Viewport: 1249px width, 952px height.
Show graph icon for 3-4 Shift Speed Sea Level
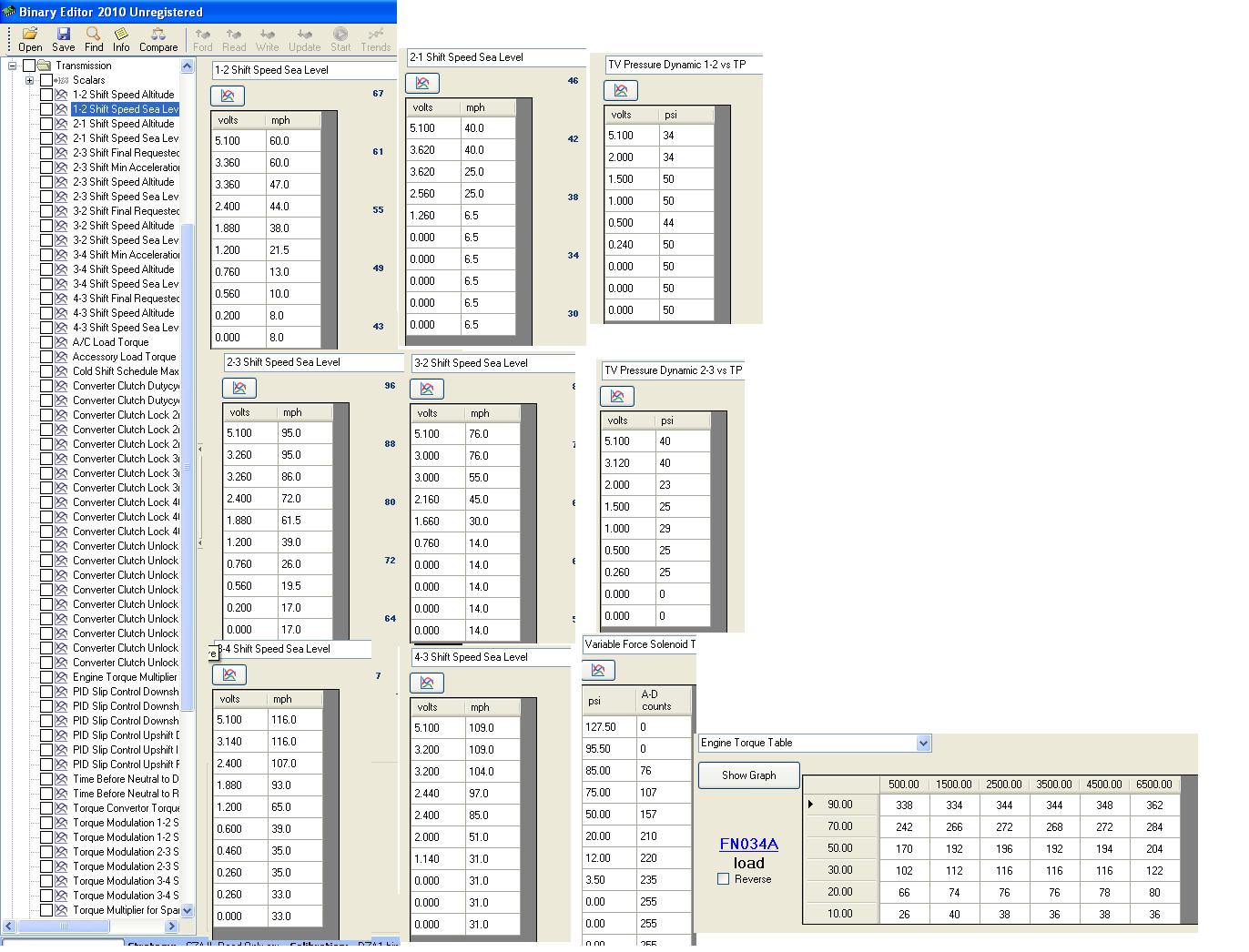[x=229, y=674]
